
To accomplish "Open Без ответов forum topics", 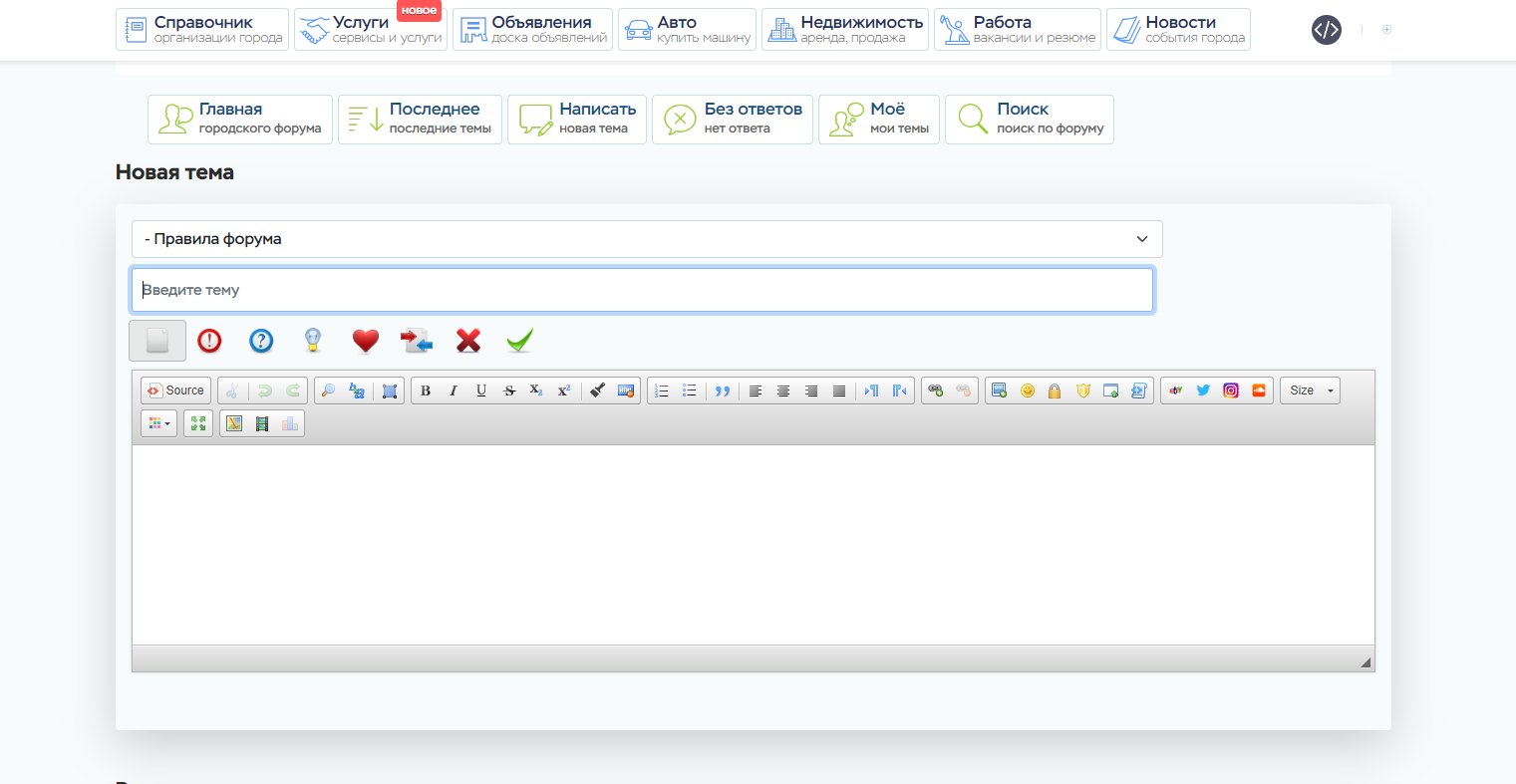I will click(733, 120).
